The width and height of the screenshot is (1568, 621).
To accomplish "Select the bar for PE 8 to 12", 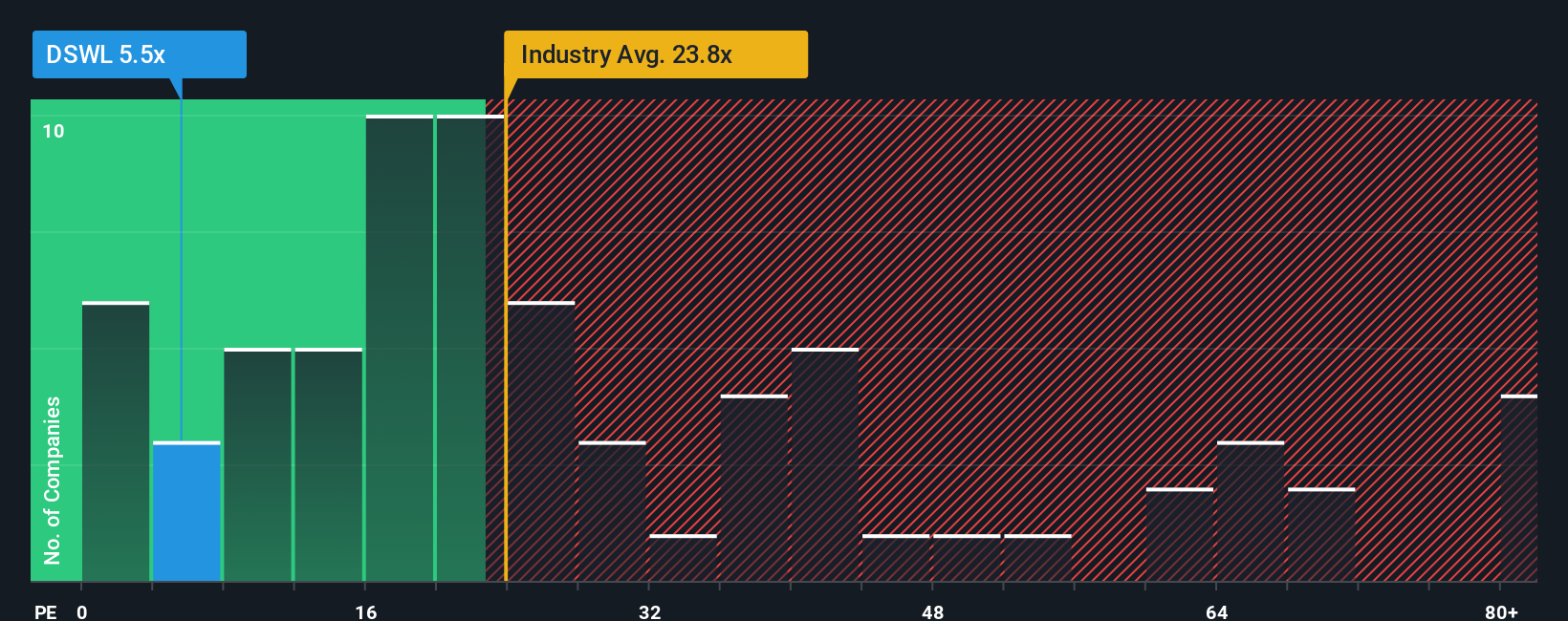I will (x=257, y=464).
